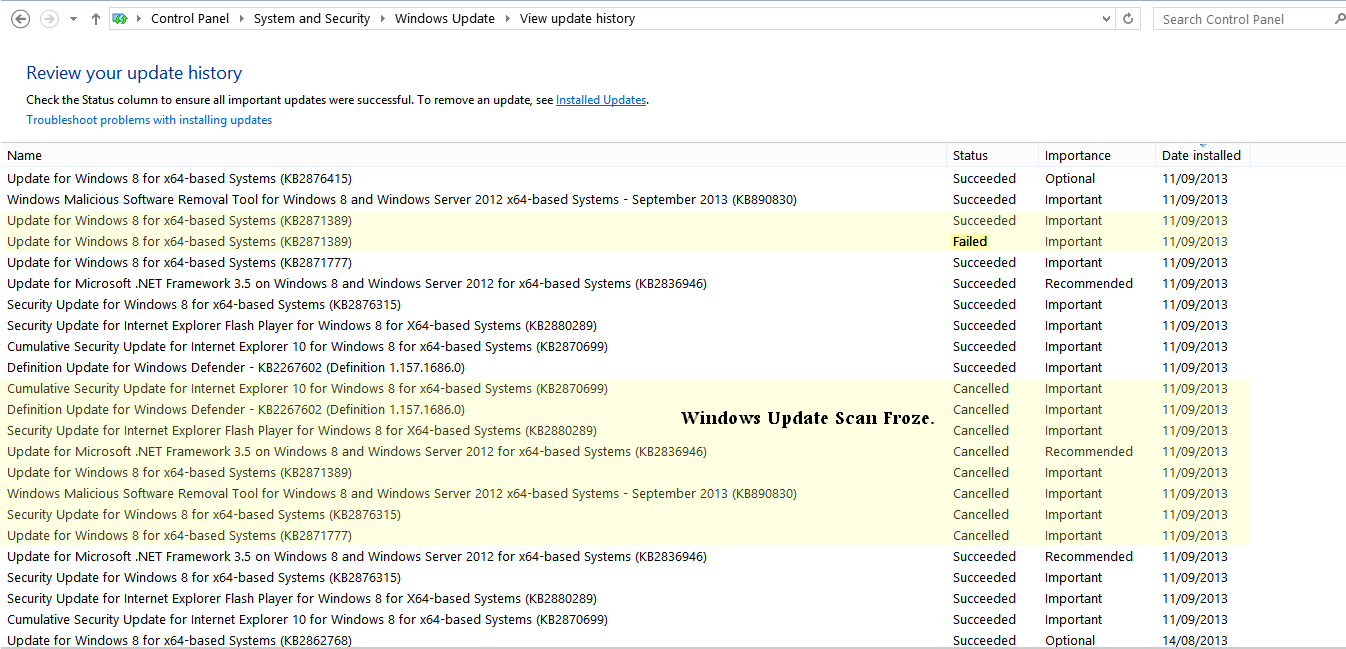The image size is (1346, 649).
Task: Expand the address bar history dropdown
Action: click(x=1105, y=19)
